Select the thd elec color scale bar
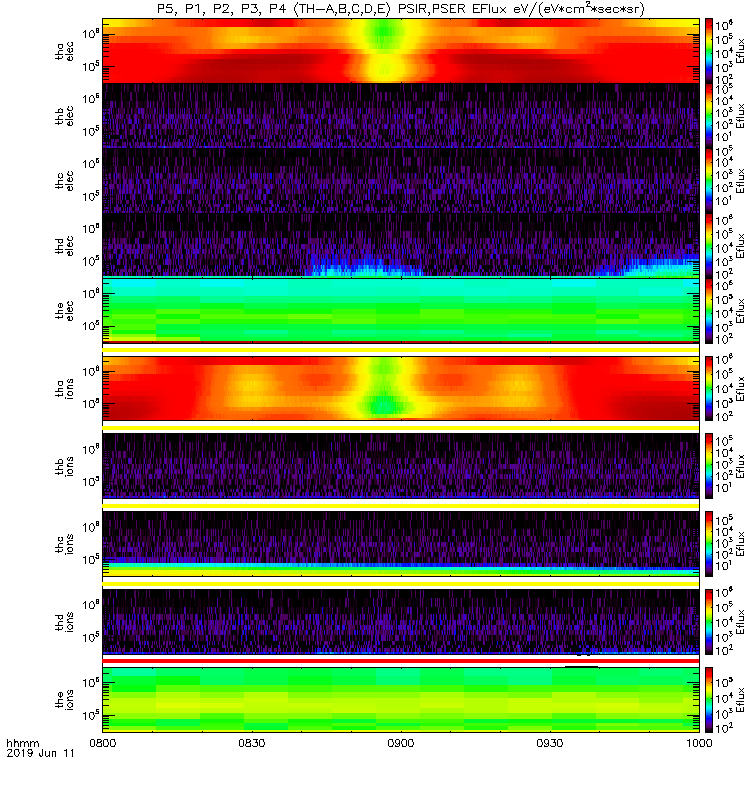 tap(709, 245)
